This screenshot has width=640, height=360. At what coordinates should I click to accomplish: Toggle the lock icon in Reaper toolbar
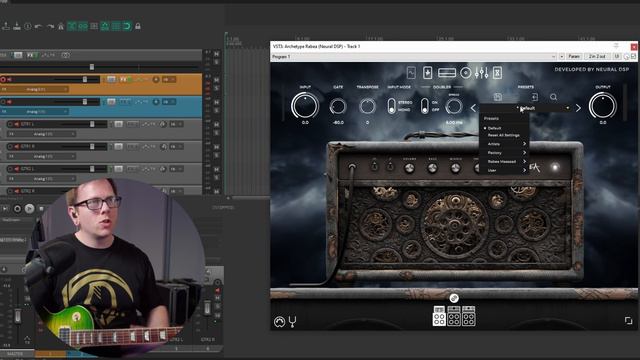138,27
